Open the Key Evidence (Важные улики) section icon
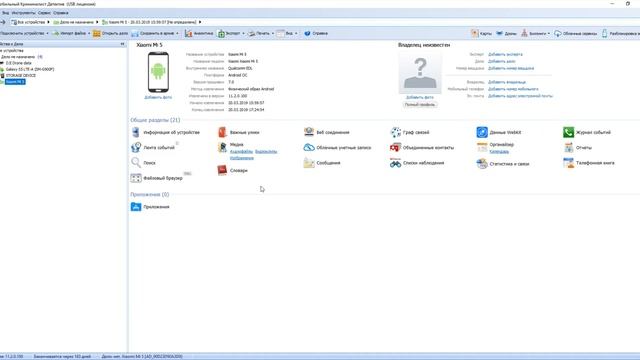Image resolution: width=640 pixels, height=360 pixels. point(222,132)
